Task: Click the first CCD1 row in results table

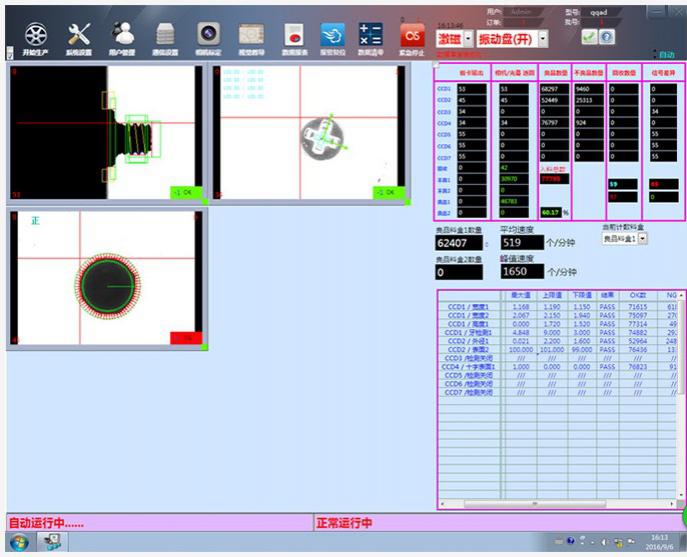Action: (559, 307)
